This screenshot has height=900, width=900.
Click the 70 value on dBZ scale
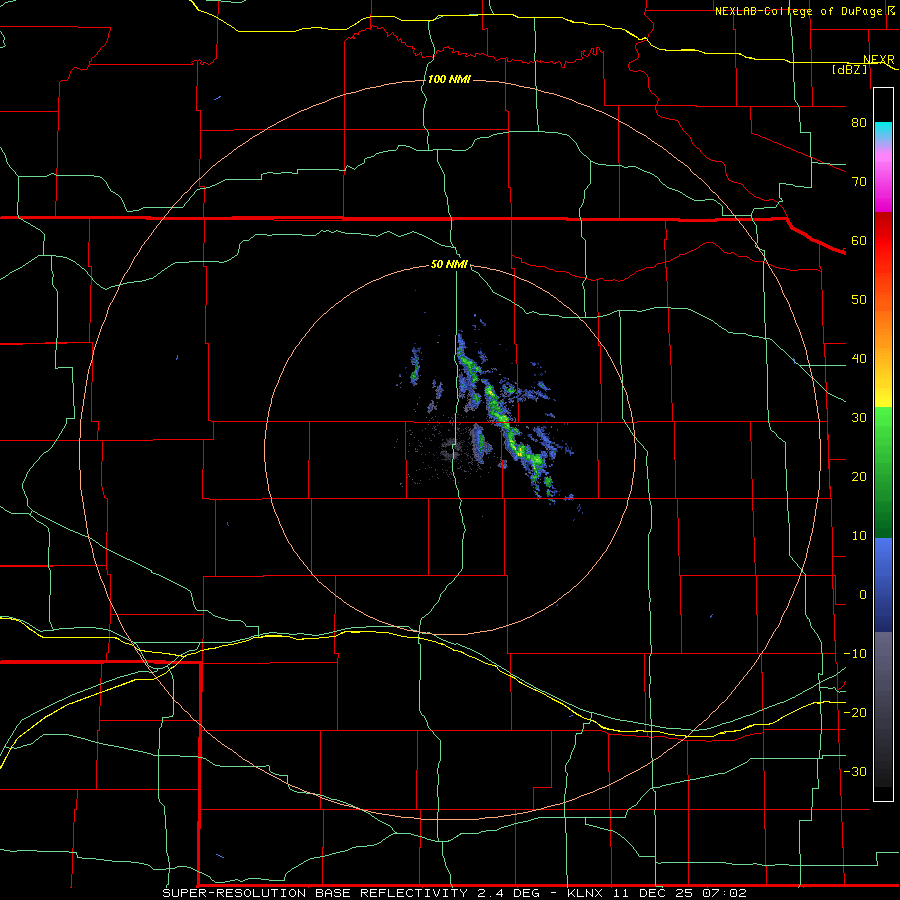point(859,182)
